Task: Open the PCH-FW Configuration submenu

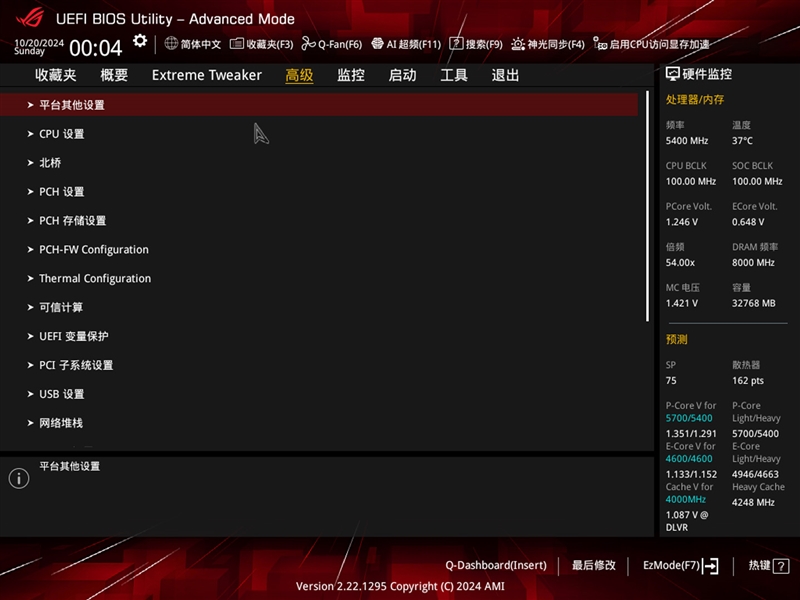Action: tap(94, 249)
